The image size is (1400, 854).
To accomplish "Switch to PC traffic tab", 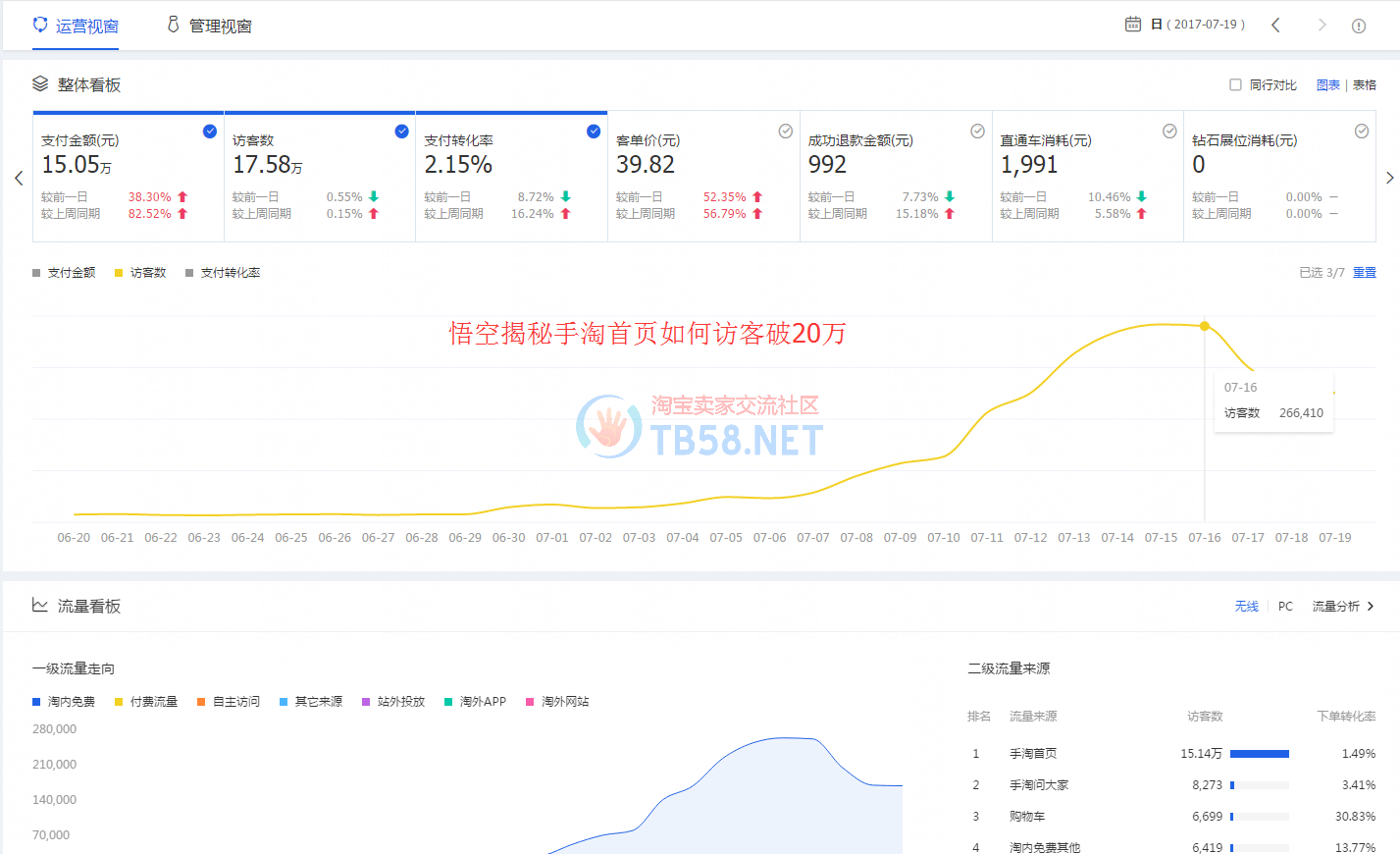I will click(x=1285, y=607).
